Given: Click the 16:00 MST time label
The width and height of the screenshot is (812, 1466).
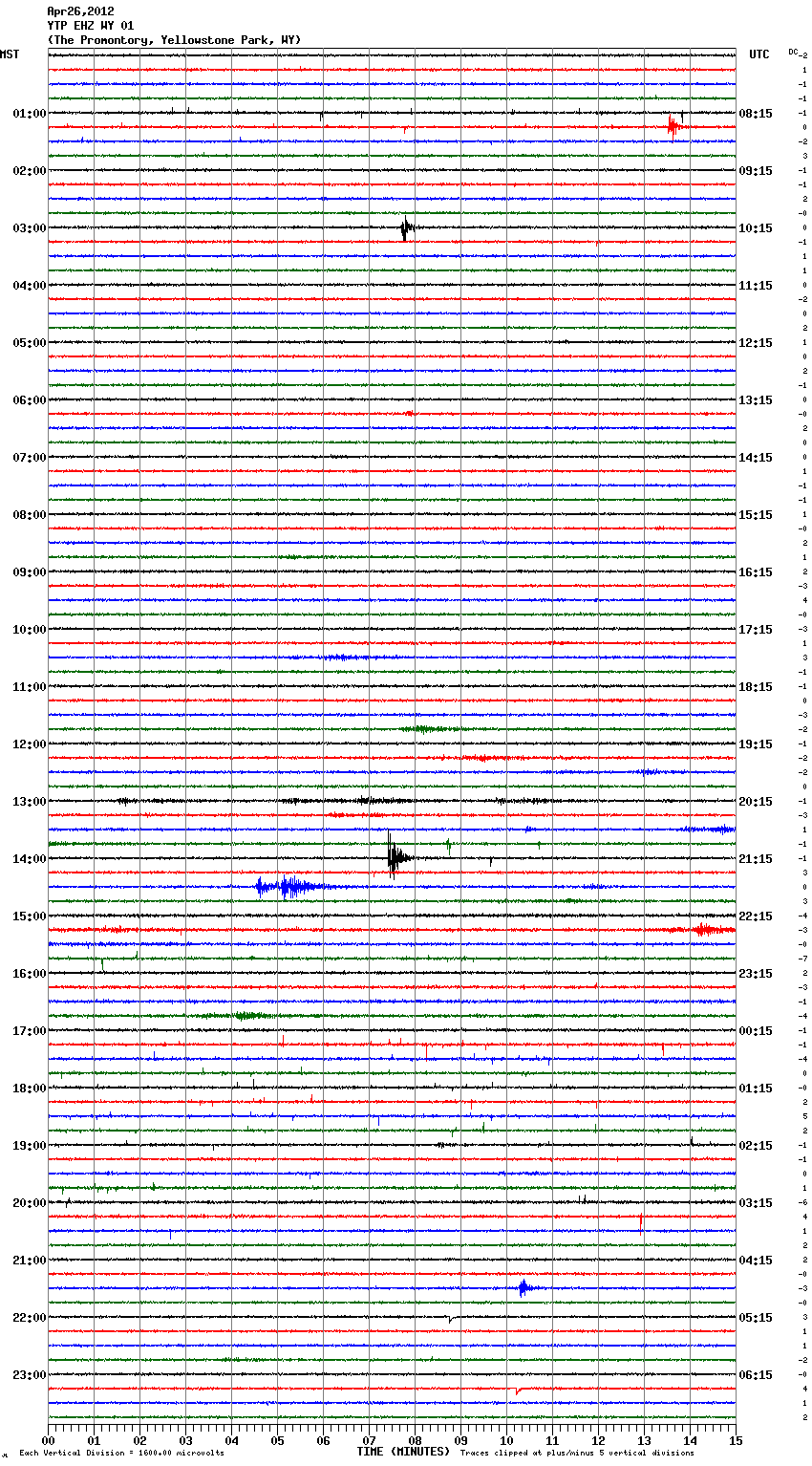Looking at the screenshot, I should pyautogui.click(x=29, y=974).
